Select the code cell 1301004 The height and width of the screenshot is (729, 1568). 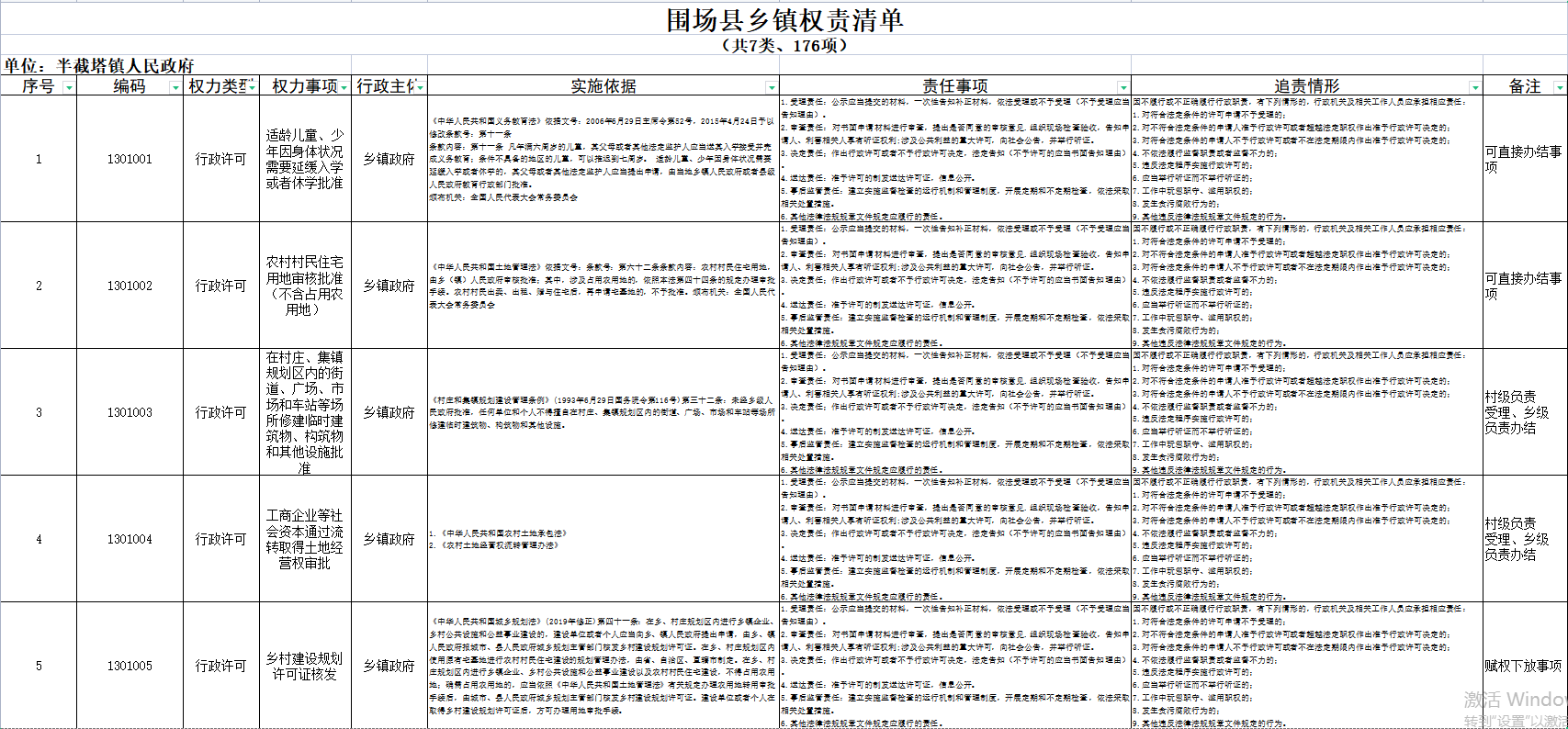pos(130,539)
